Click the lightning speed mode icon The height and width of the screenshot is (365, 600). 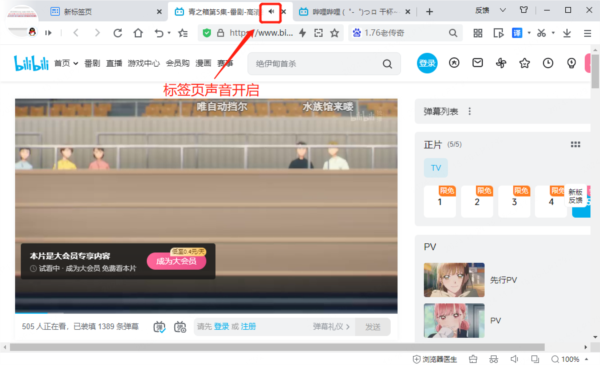tap(303, 33)
